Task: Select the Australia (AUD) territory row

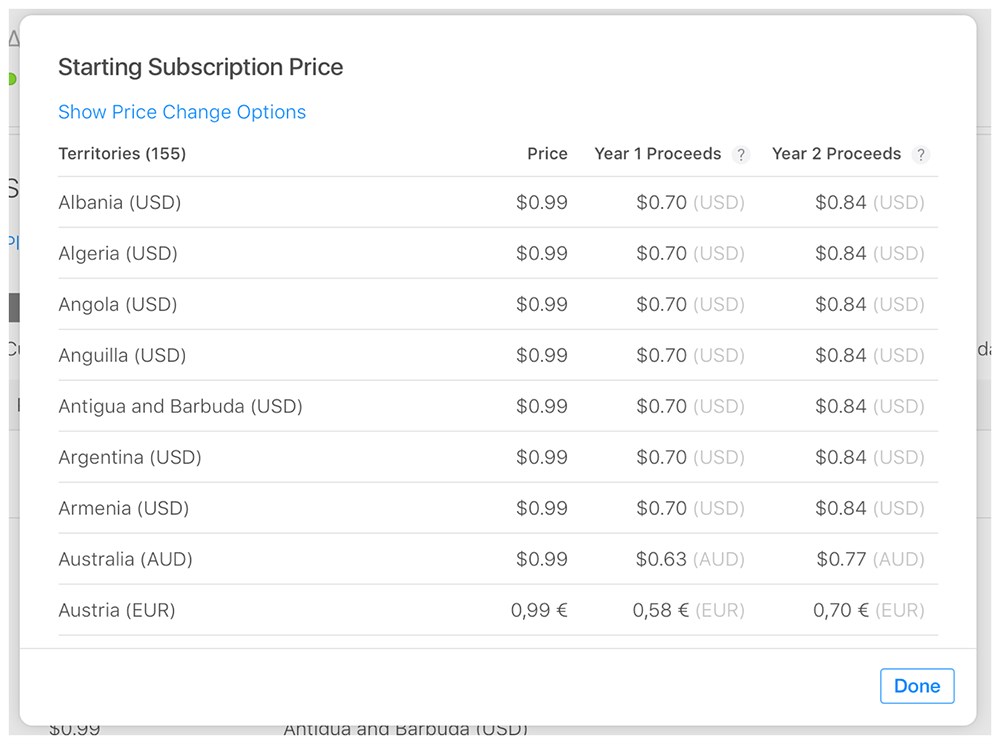Action: (497, 559)
